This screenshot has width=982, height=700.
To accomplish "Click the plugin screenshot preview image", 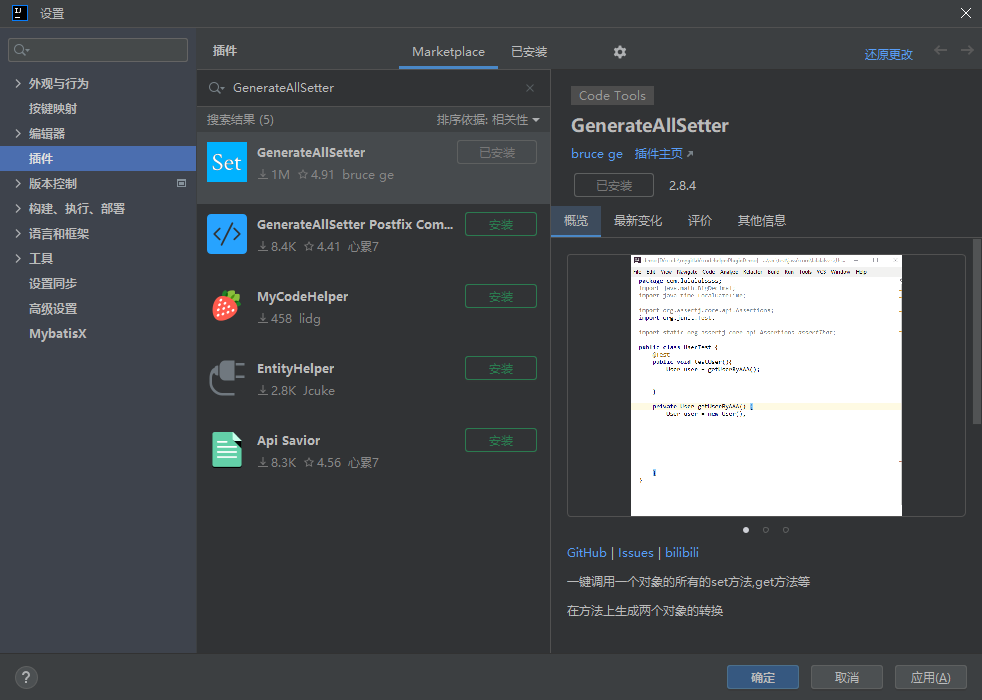I will [766, 386].
